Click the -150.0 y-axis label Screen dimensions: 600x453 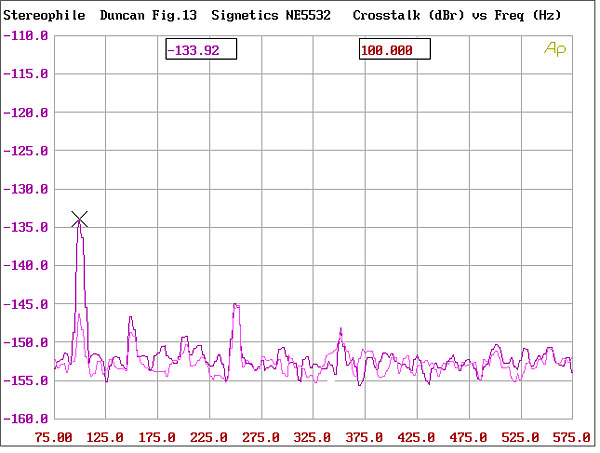point(26,342)
